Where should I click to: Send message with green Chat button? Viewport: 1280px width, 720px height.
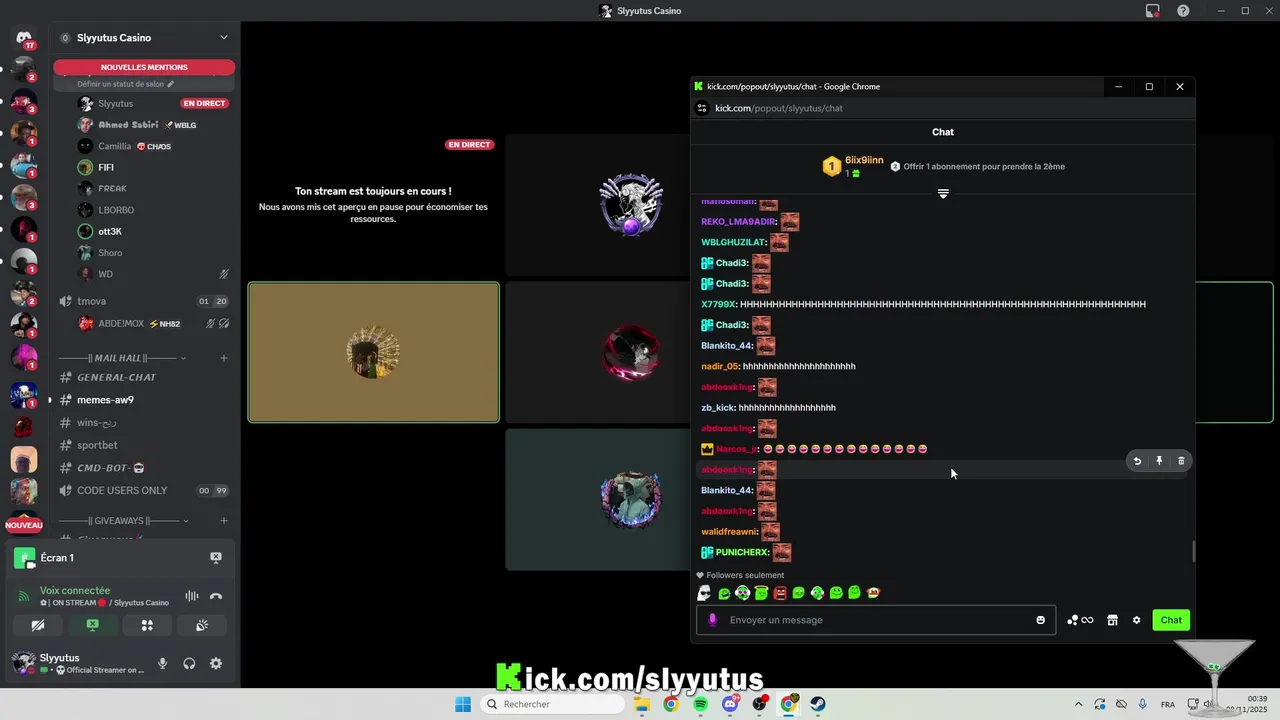pos(1171,620)
